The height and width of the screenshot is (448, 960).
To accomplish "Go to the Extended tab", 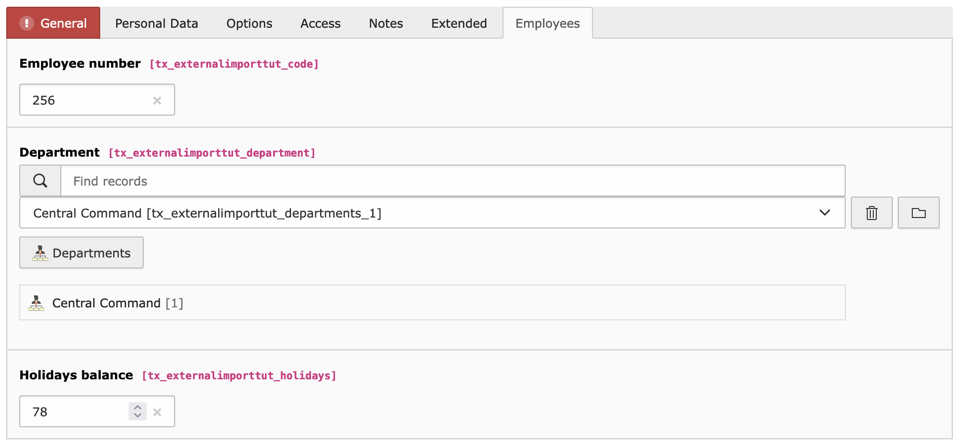I will point(459,23).
